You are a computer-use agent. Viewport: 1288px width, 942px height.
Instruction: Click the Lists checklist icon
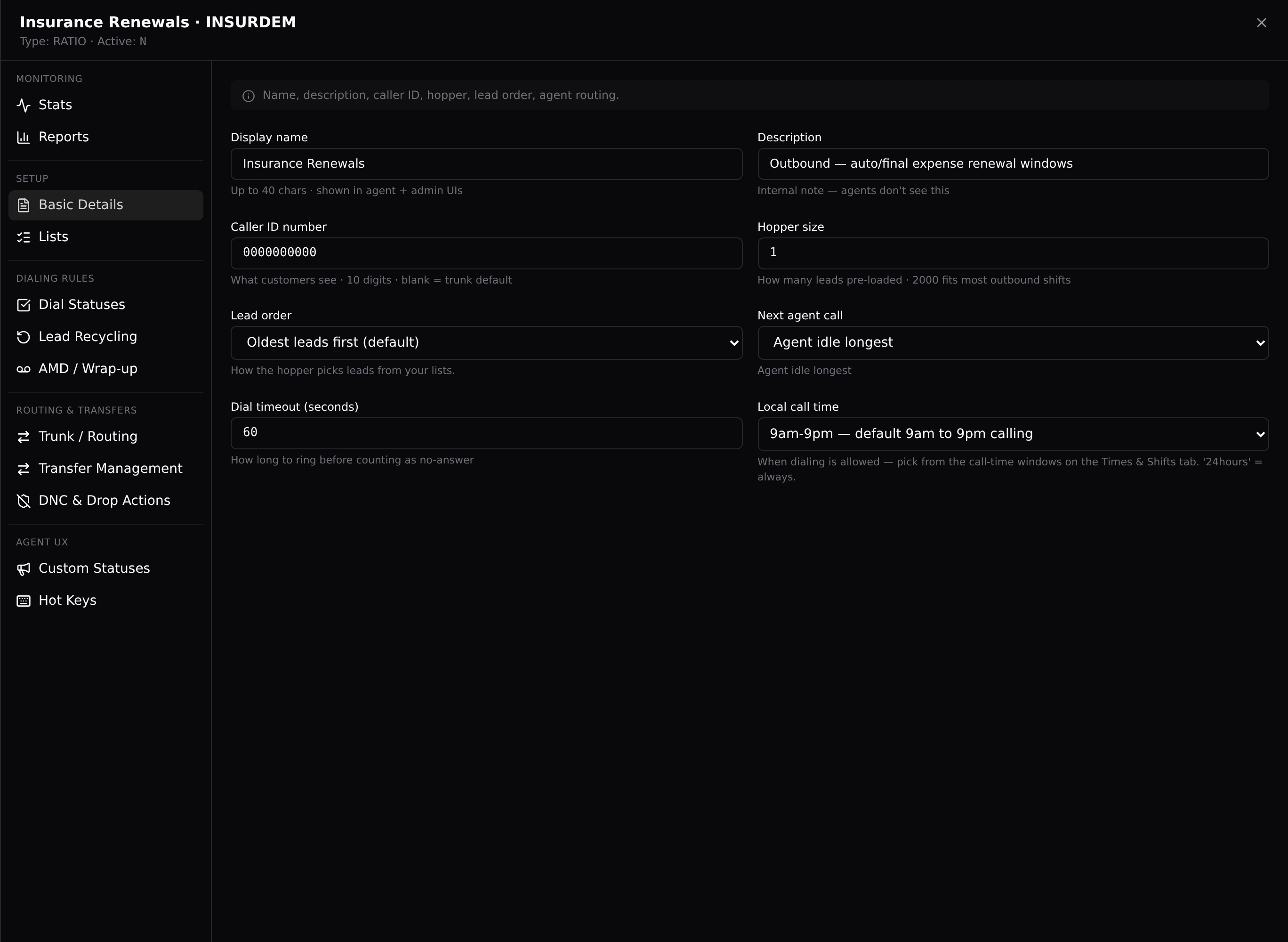coord(24,236)
